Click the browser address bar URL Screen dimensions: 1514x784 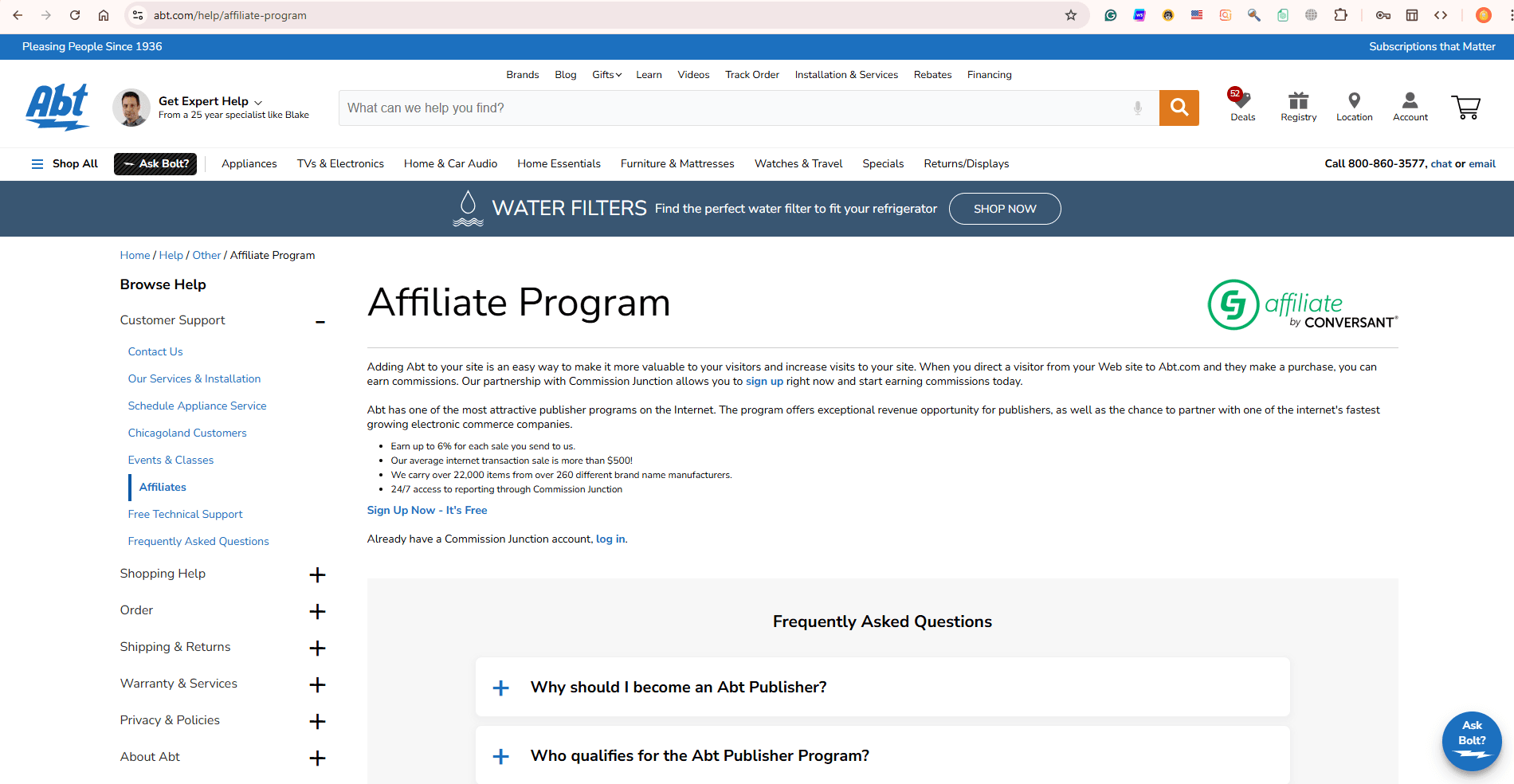tap(229, 15)
